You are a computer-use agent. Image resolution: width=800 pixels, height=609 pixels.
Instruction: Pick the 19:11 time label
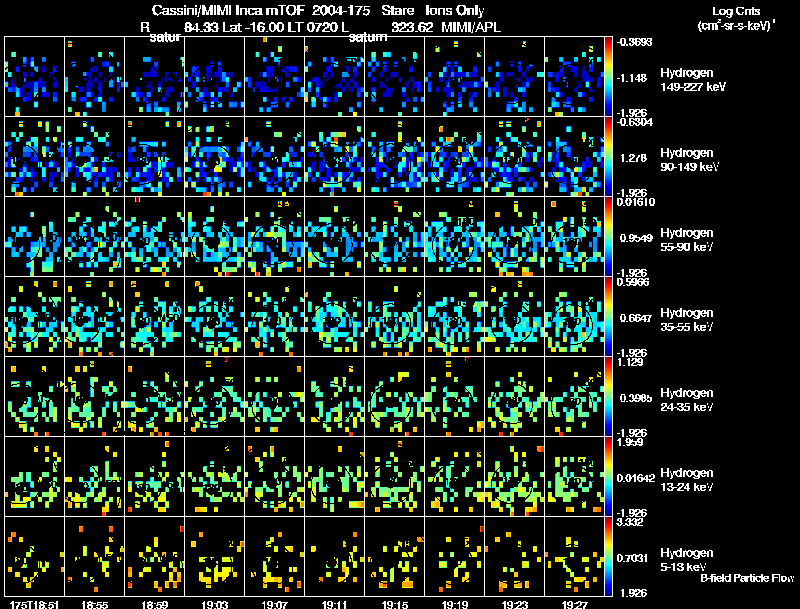pyautogui.click(x=335, y=605)
